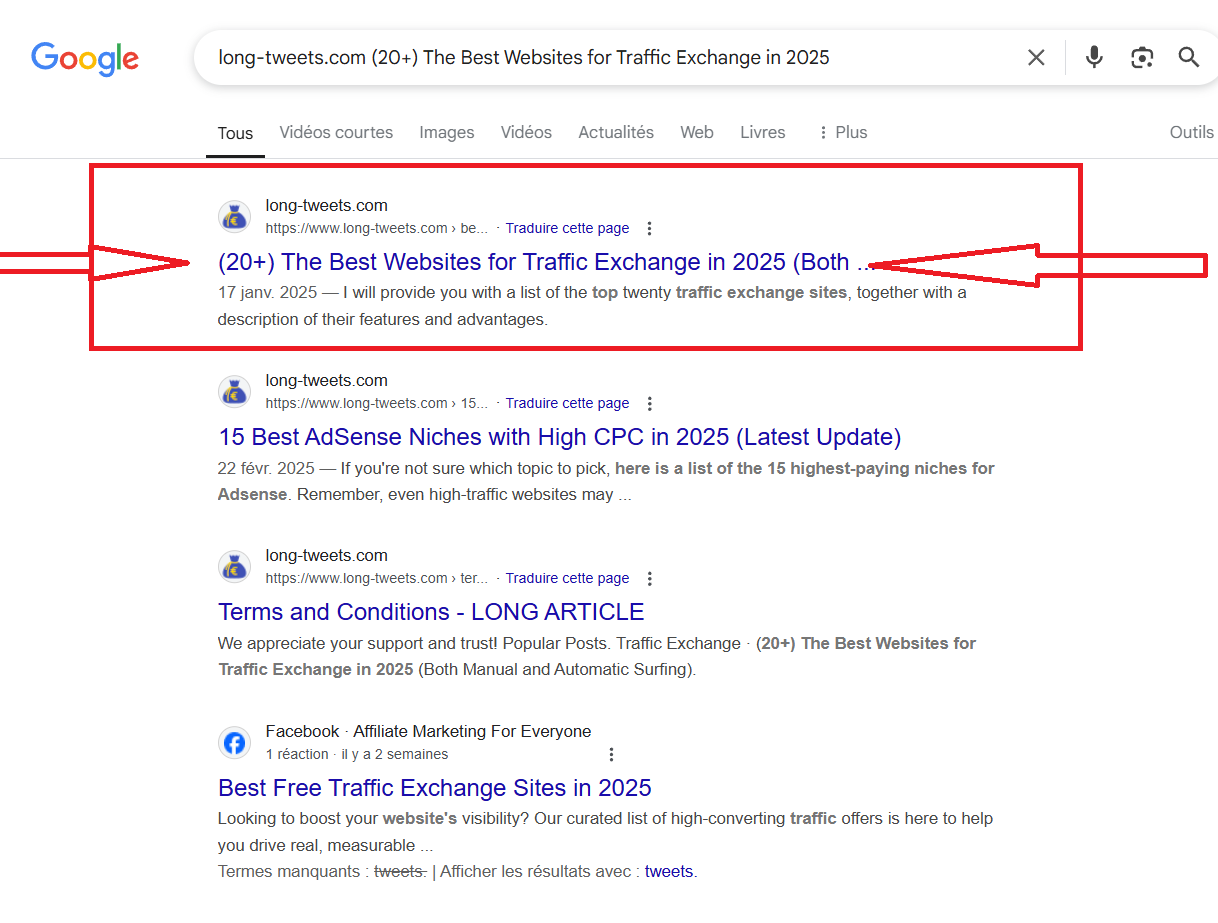Viewport: 1218px width, 923px height.
Task: Click the URL breadcrumb ending in '15...'
Action: tap(377, 403)
